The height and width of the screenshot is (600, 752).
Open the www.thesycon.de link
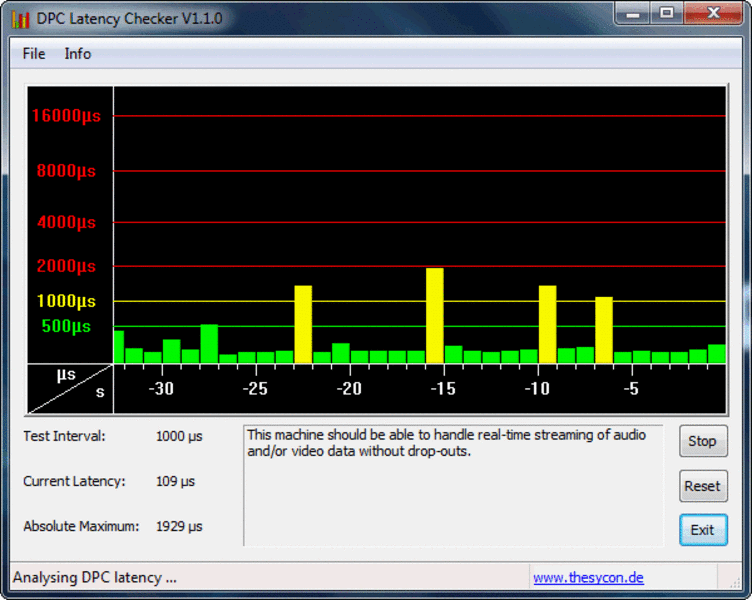(588, 577)
